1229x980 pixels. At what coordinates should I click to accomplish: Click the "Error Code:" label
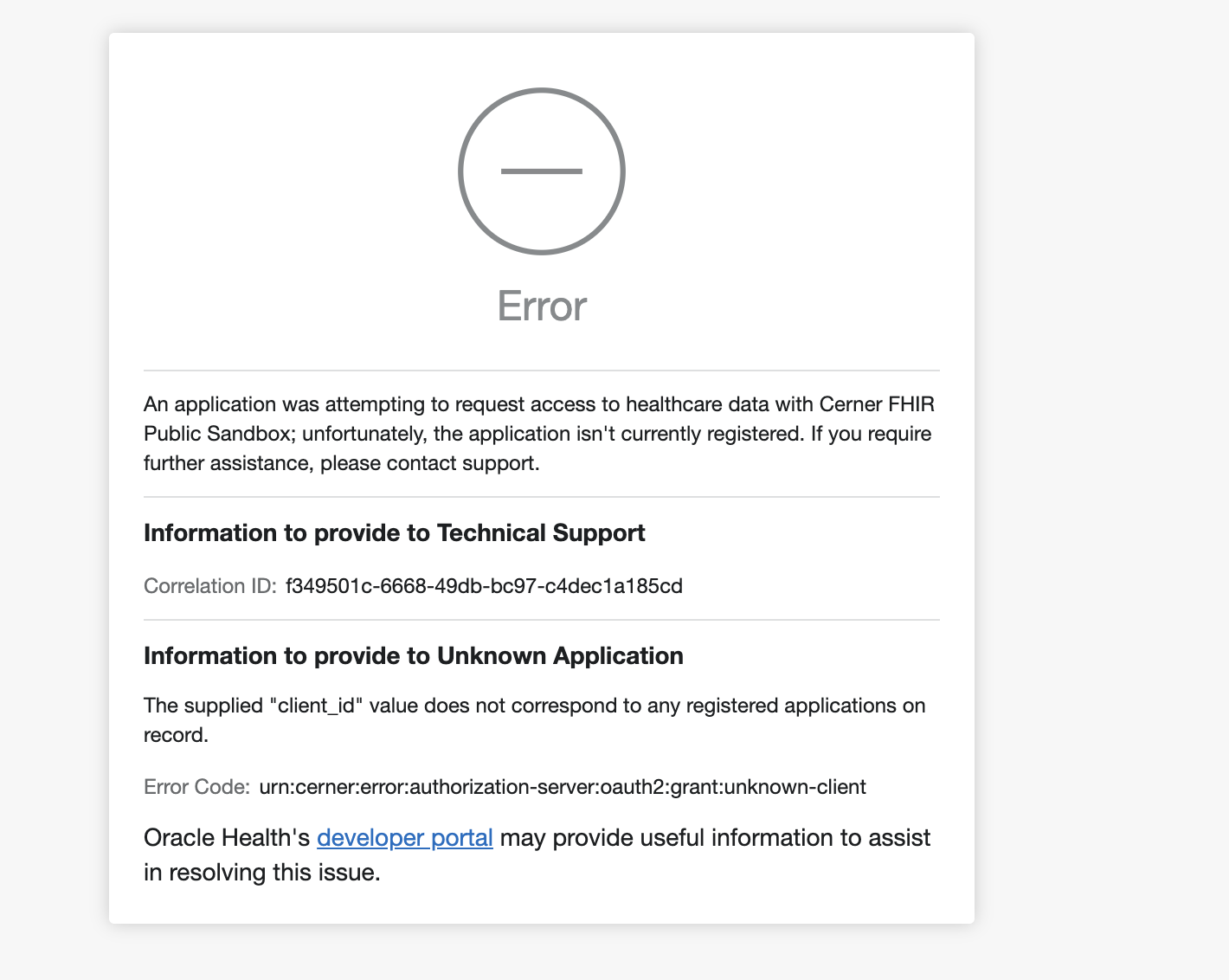(196, 787)
